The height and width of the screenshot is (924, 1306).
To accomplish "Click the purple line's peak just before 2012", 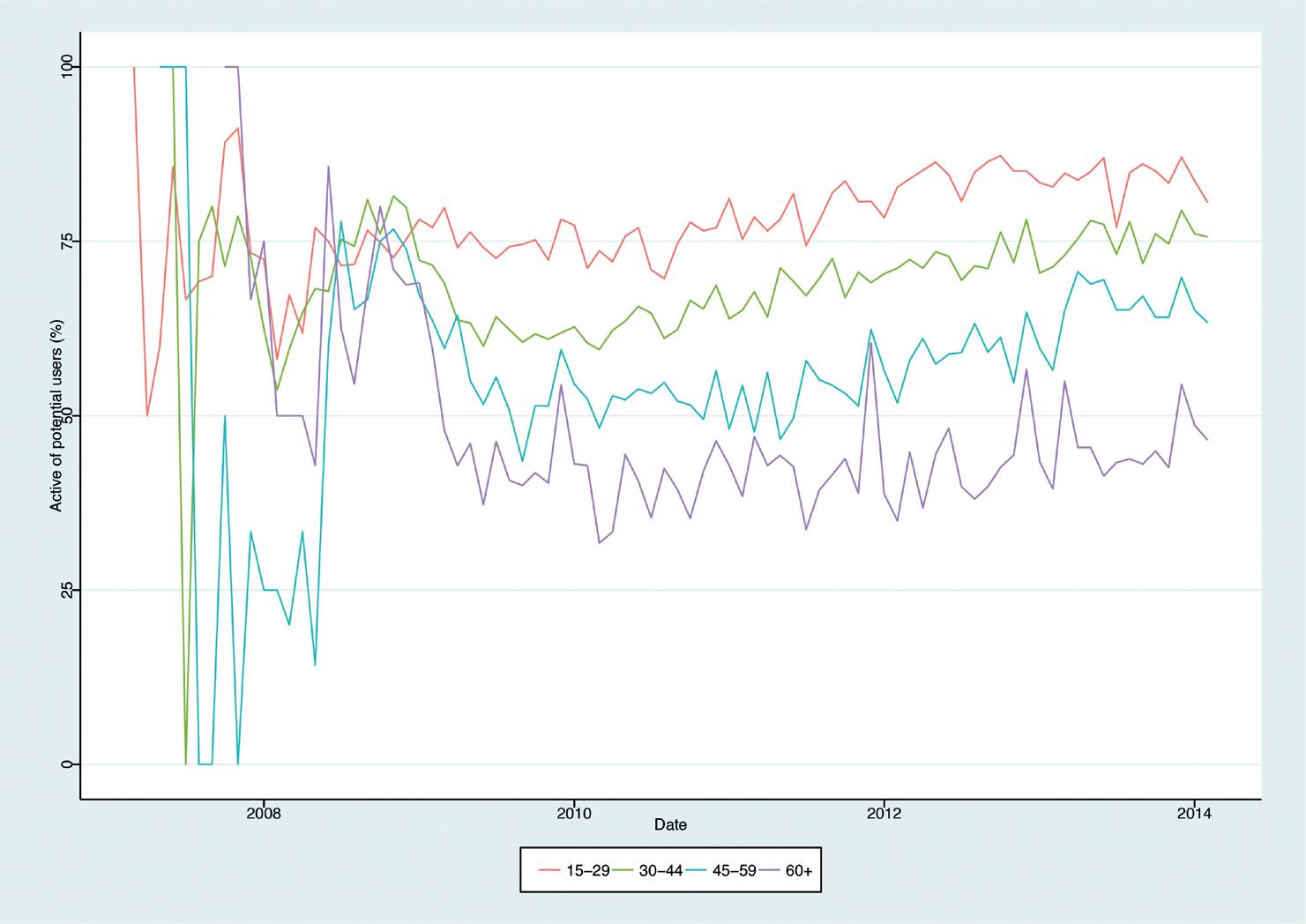I will (870, 343).
